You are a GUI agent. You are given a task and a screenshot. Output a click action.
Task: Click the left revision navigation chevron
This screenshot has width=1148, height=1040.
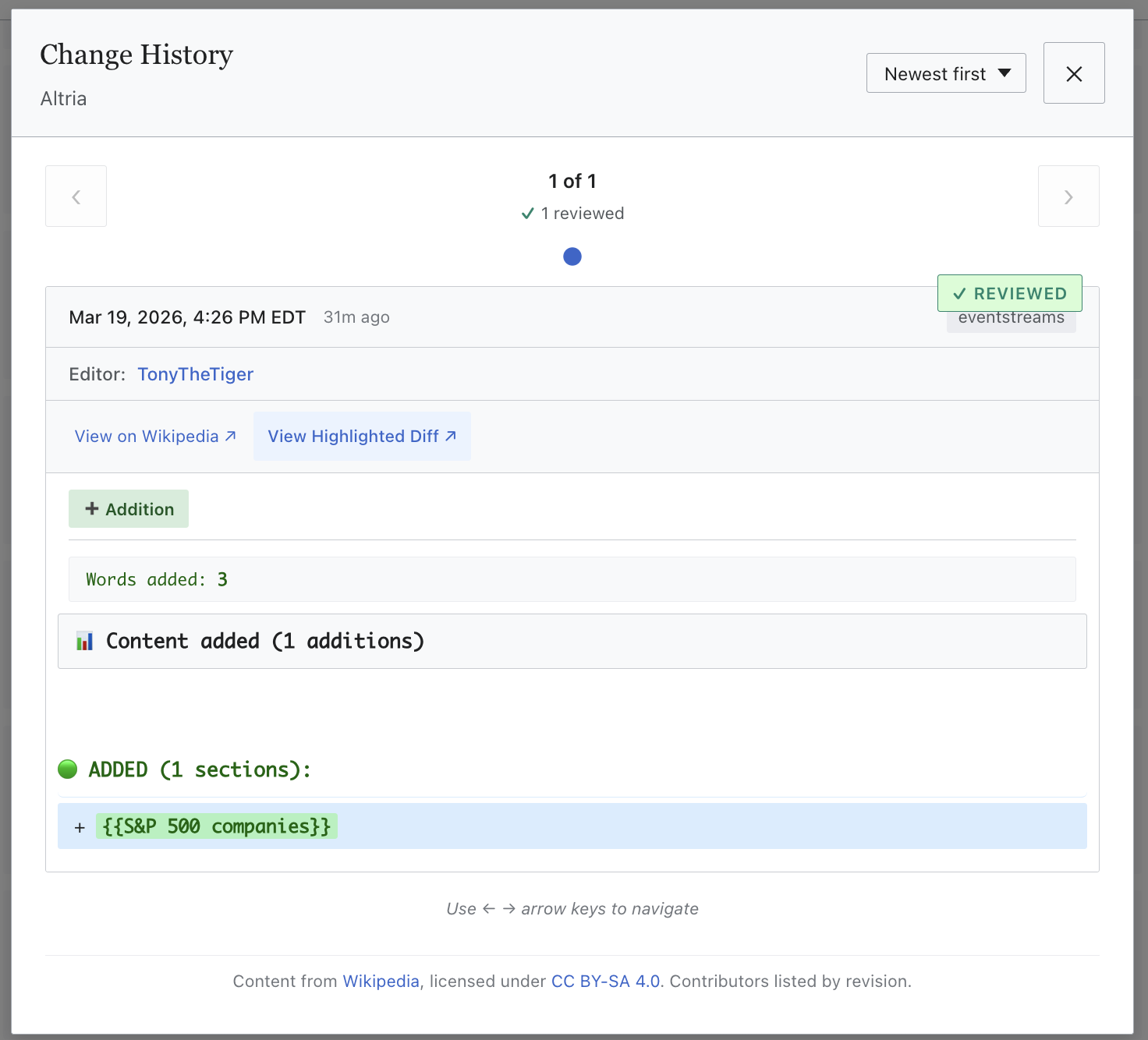pos(76,196)
